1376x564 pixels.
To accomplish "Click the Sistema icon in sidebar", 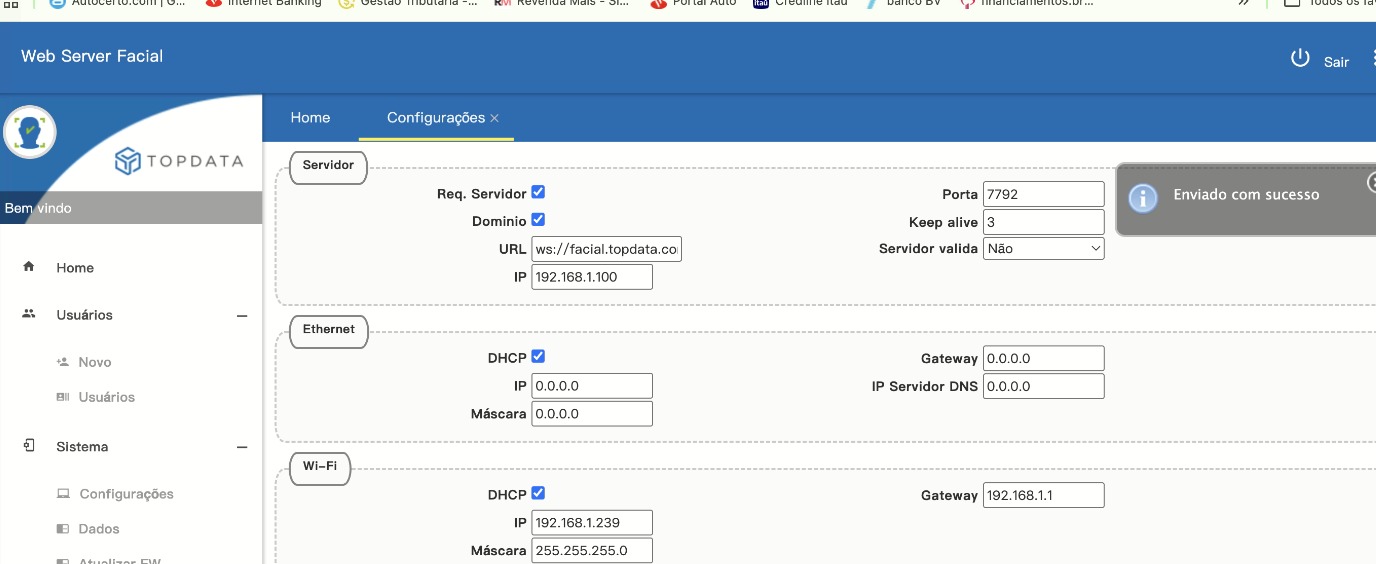I will (29, 446).
